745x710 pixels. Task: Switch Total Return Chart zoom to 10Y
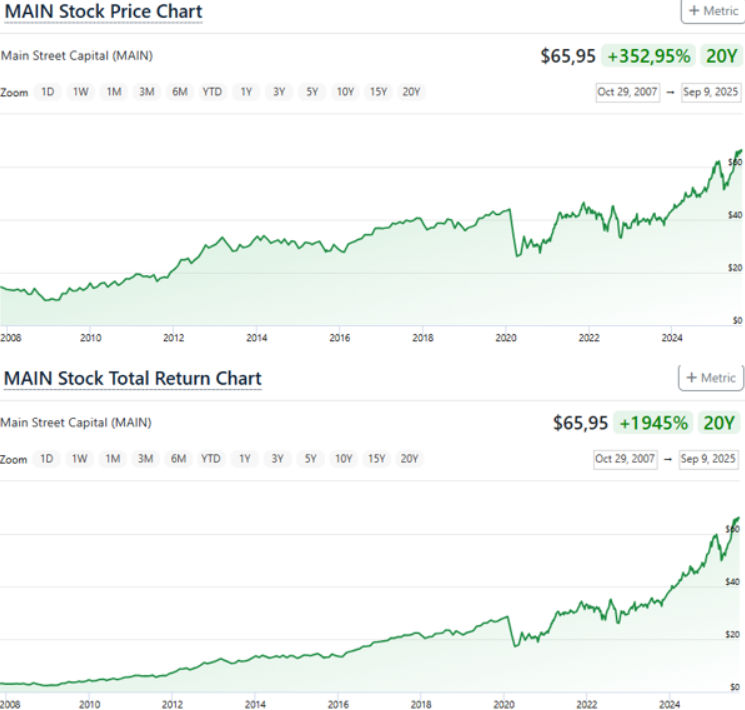[343, 459]
